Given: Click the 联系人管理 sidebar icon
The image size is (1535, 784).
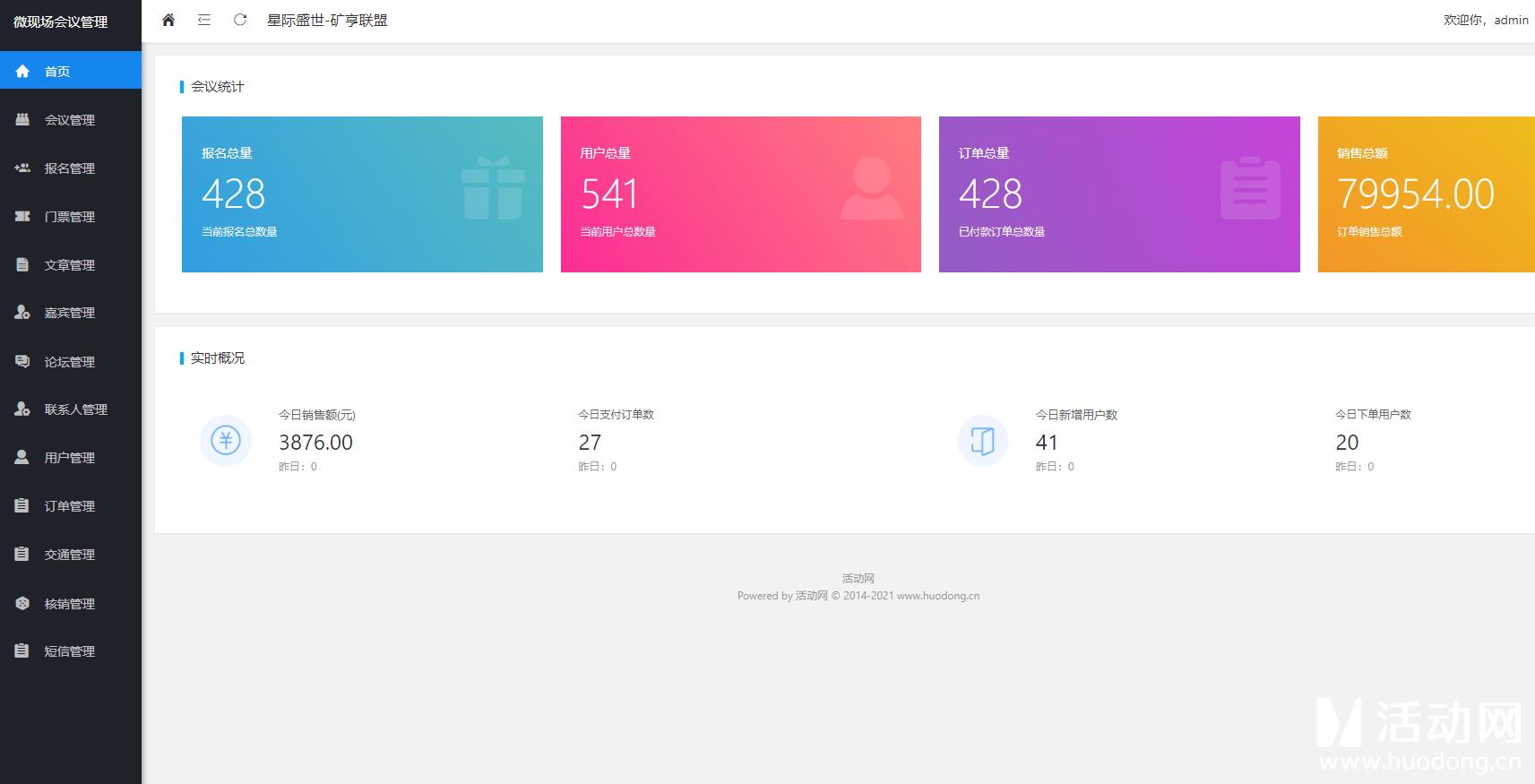Looking at the screenshot, I should (22, 409).
